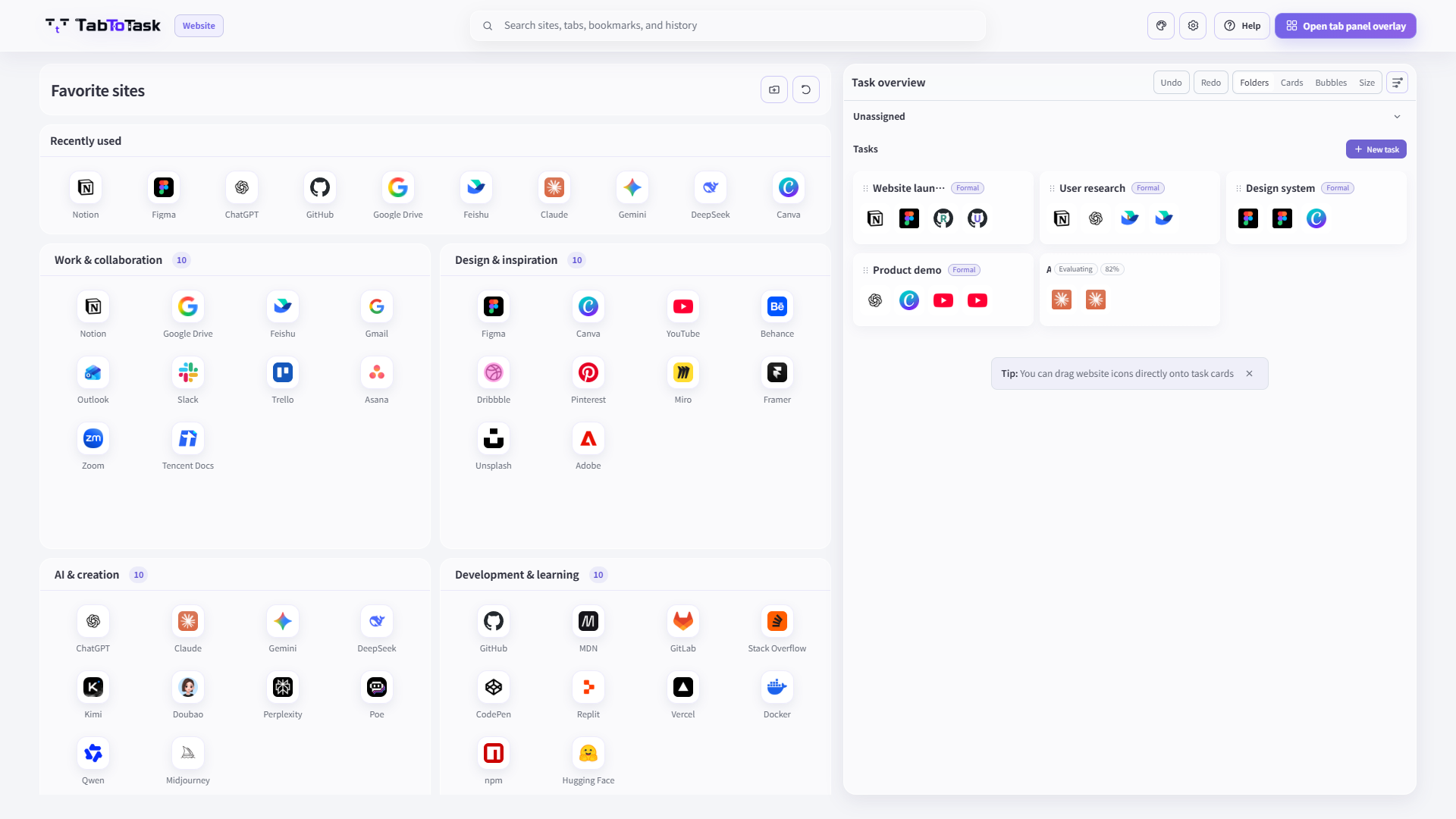
Task: Open the Docker icon
Action: pos(777,687)
